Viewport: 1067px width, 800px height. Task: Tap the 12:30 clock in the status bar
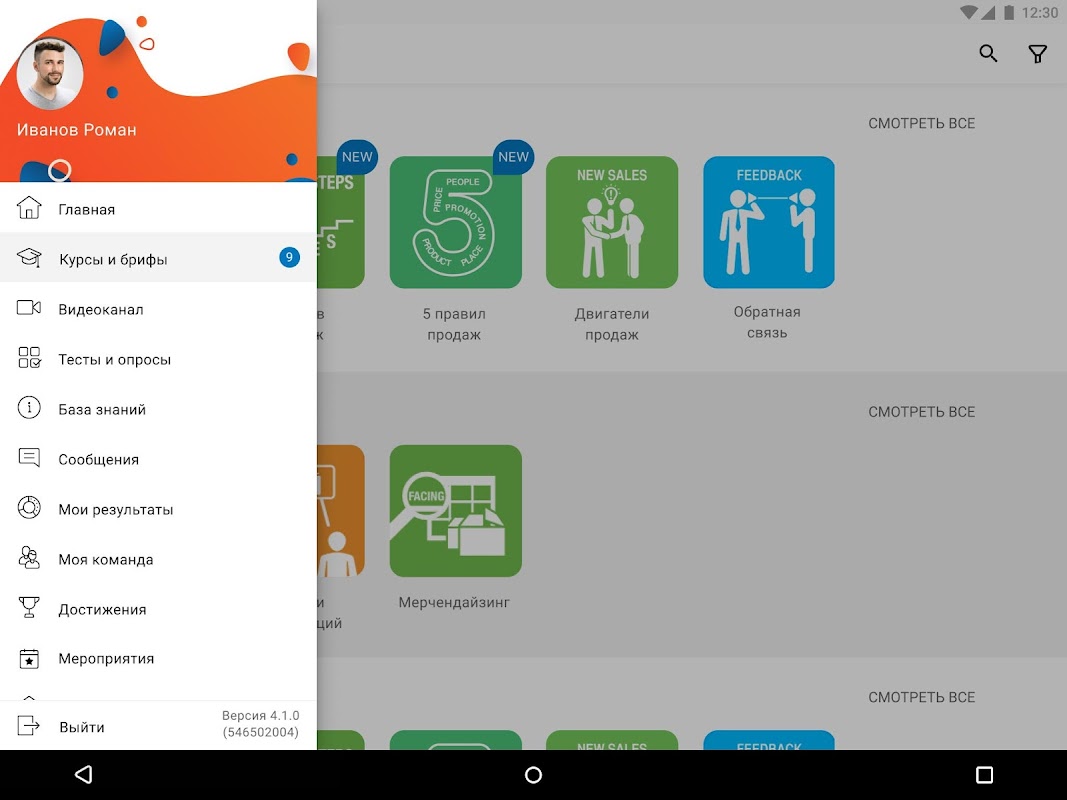pyautogui.click(x=1040, y=12)
